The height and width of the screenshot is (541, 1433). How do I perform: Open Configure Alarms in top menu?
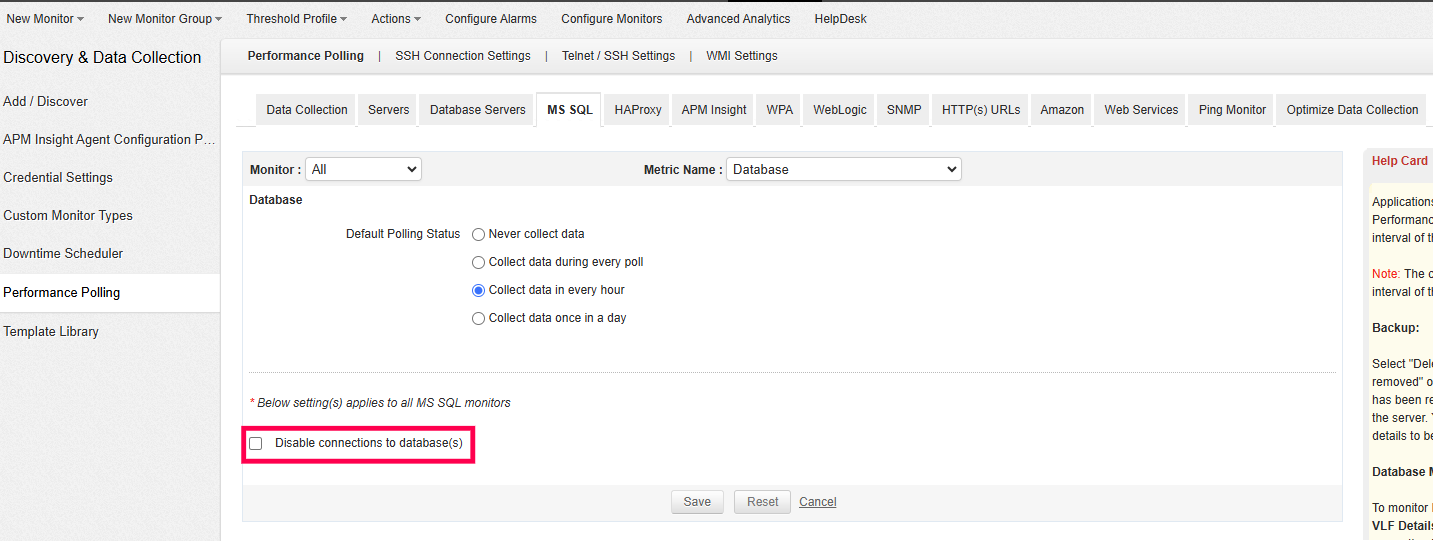pos(490,19)
